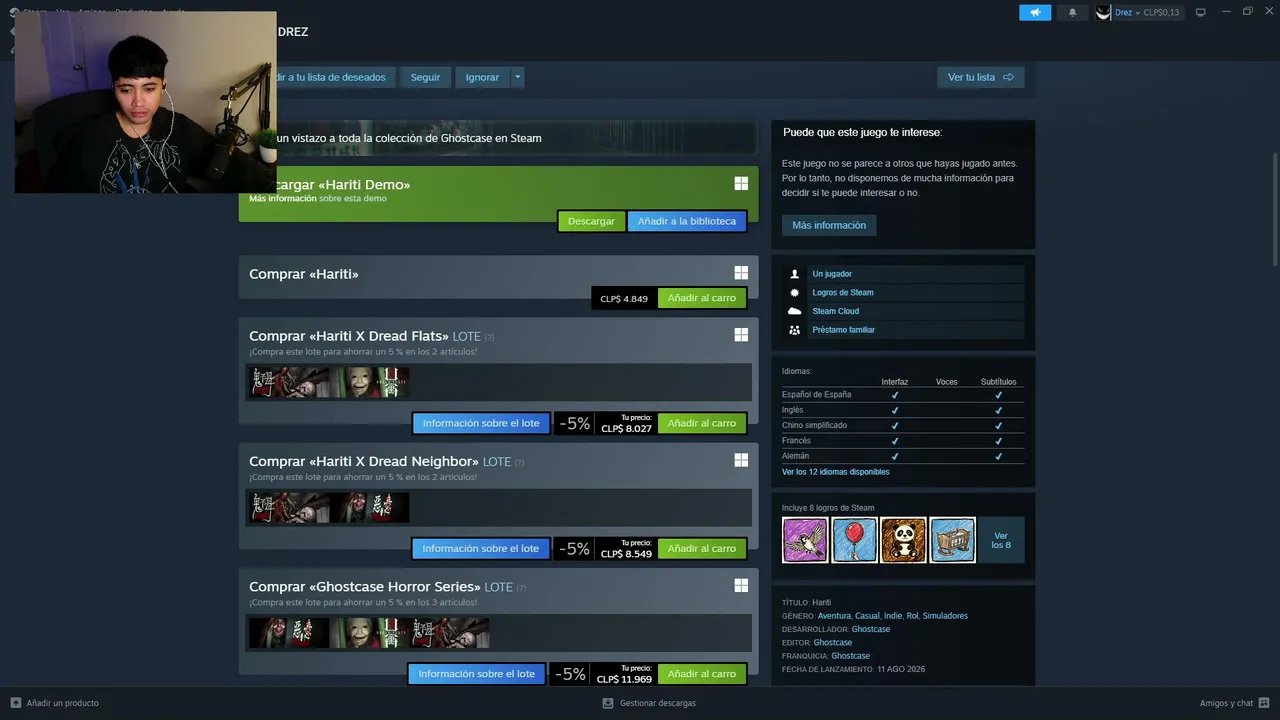Click the Ignorar button
The height and width of the screenshot is (720, 1280).
[x=482, y=77]
